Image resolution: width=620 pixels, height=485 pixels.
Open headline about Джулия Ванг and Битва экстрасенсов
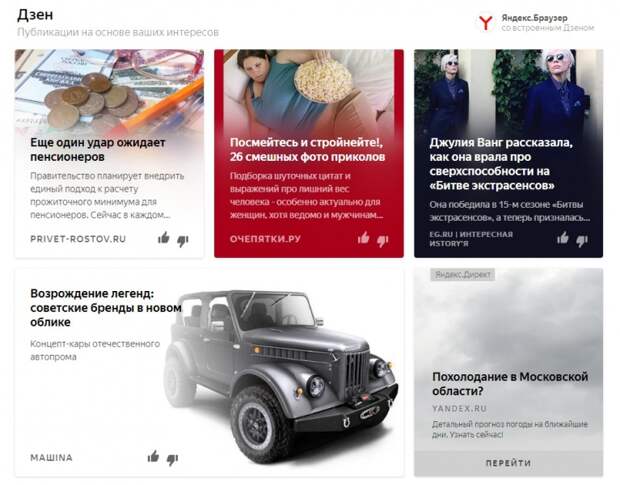pos(501,164)
